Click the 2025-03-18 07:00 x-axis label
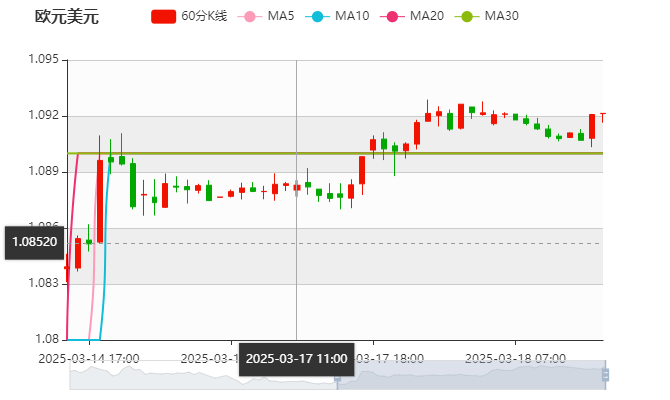670x400 pixels. (x=516, y=357)
